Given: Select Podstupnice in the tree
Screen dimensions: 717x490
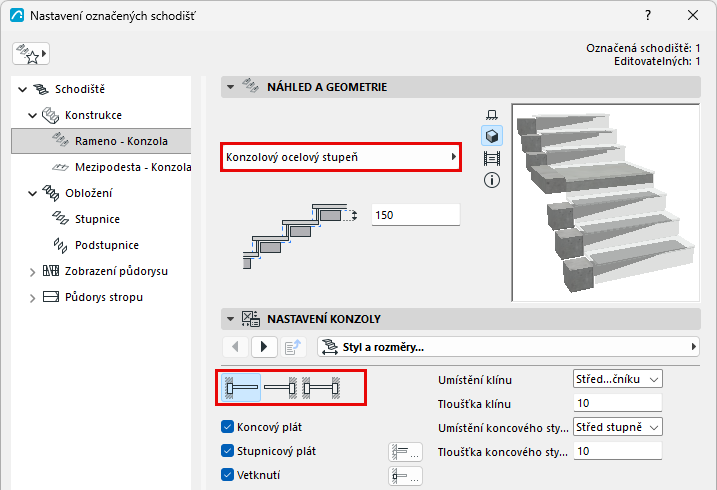Looking at the screenshot, I should click(x=107, y=245).
